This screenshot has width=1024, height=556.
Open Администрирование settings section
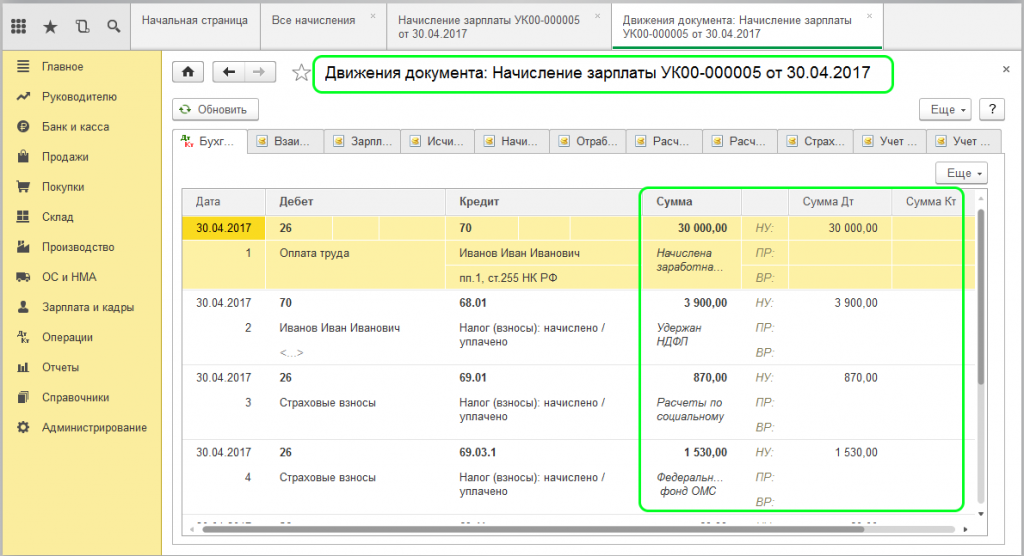94,427
